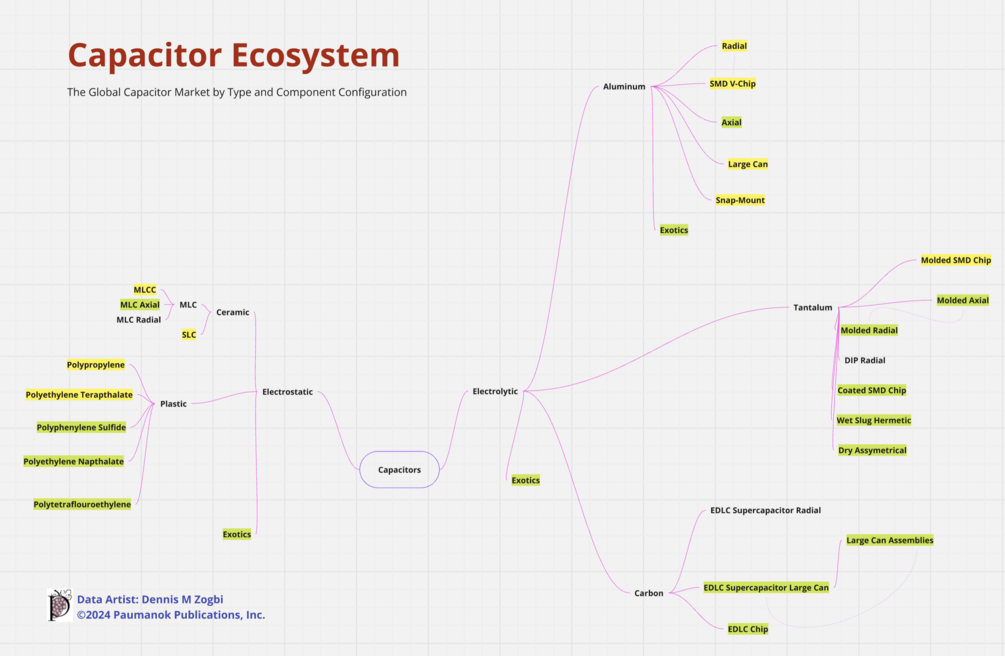The image size is (1005, 656).
Task: Click the Carbon node
Action: [649, 593]
